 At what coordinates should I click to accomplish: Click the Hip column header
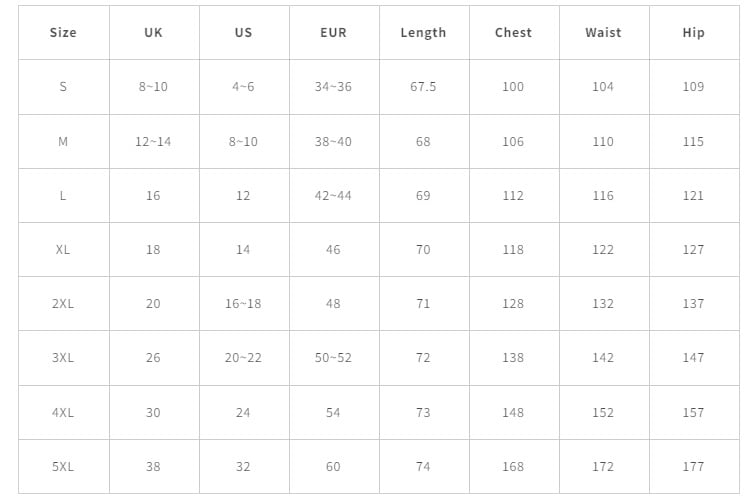(x=693, y=32)
